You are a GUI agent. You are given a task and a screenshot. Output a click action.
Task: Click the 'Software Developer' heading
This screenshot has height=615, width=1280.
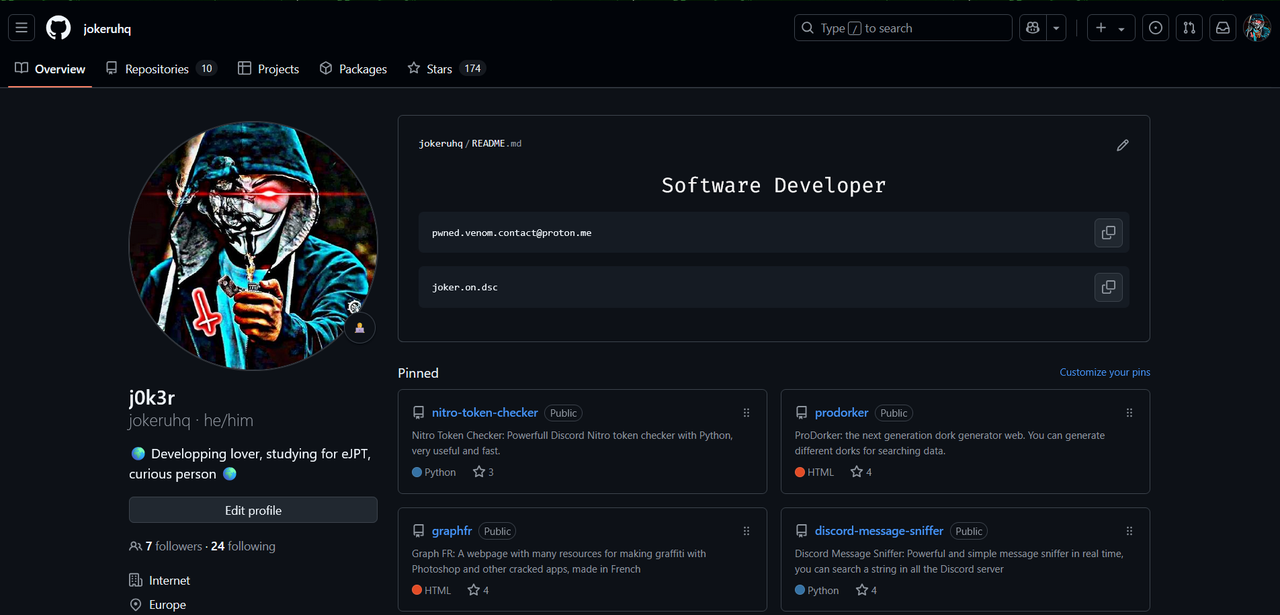tap(774, 185)
